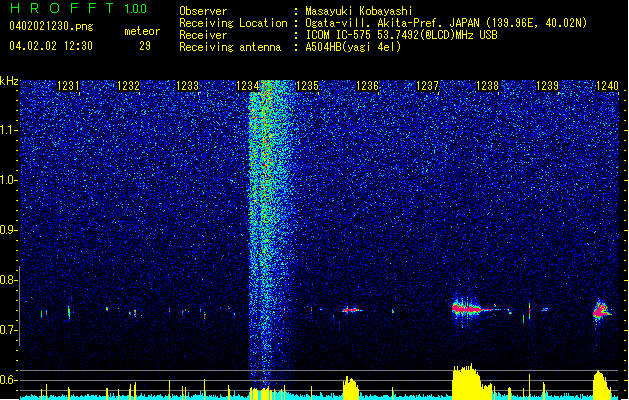Select the file name 0402021230.png
Screen dimensions: 629x400
(51, 27)
